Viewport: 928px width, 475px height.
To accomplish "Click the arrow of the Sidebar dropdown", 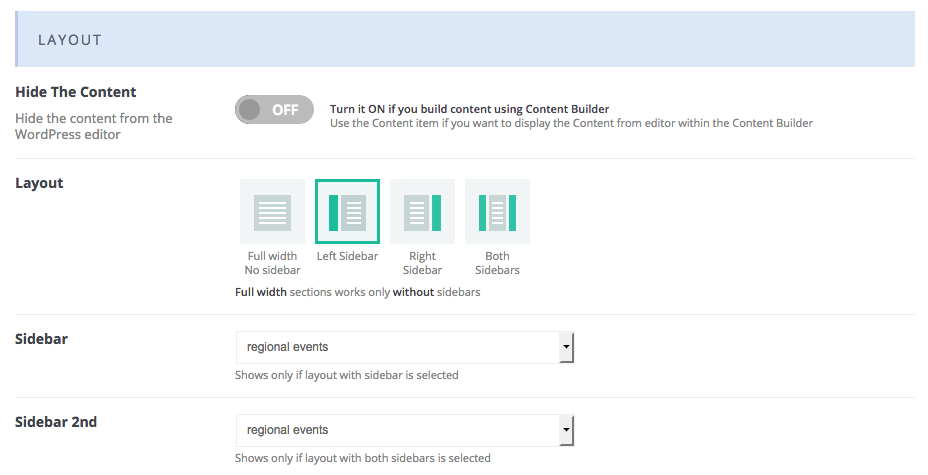I will click(566, 347).
